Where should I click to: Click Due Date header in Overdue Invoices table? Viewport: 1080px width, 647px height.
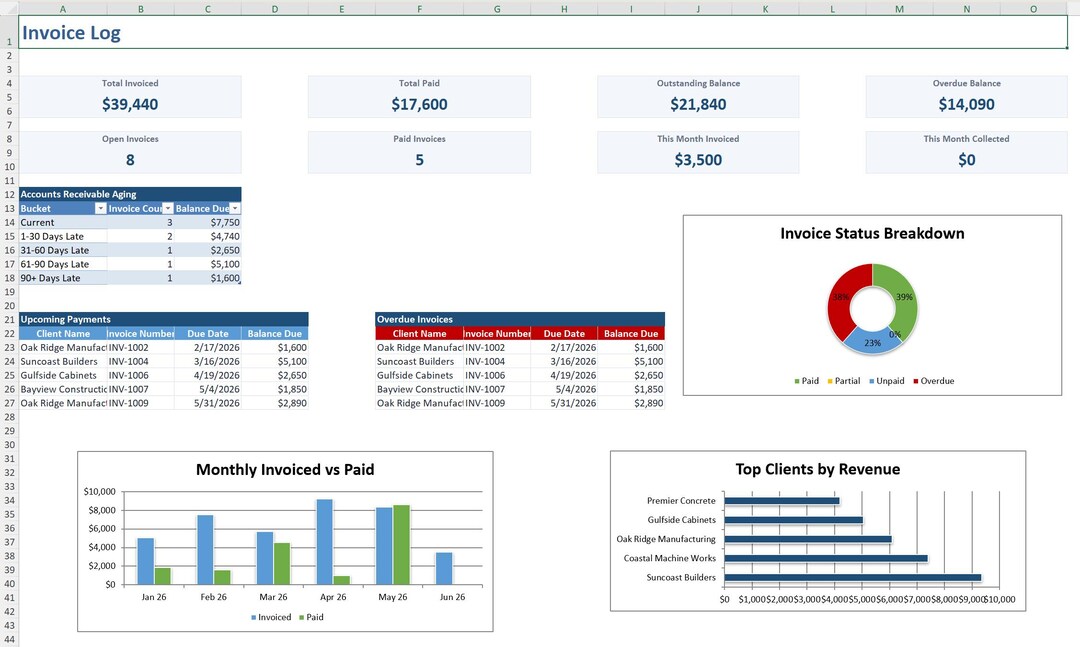(x=564, y=333)
